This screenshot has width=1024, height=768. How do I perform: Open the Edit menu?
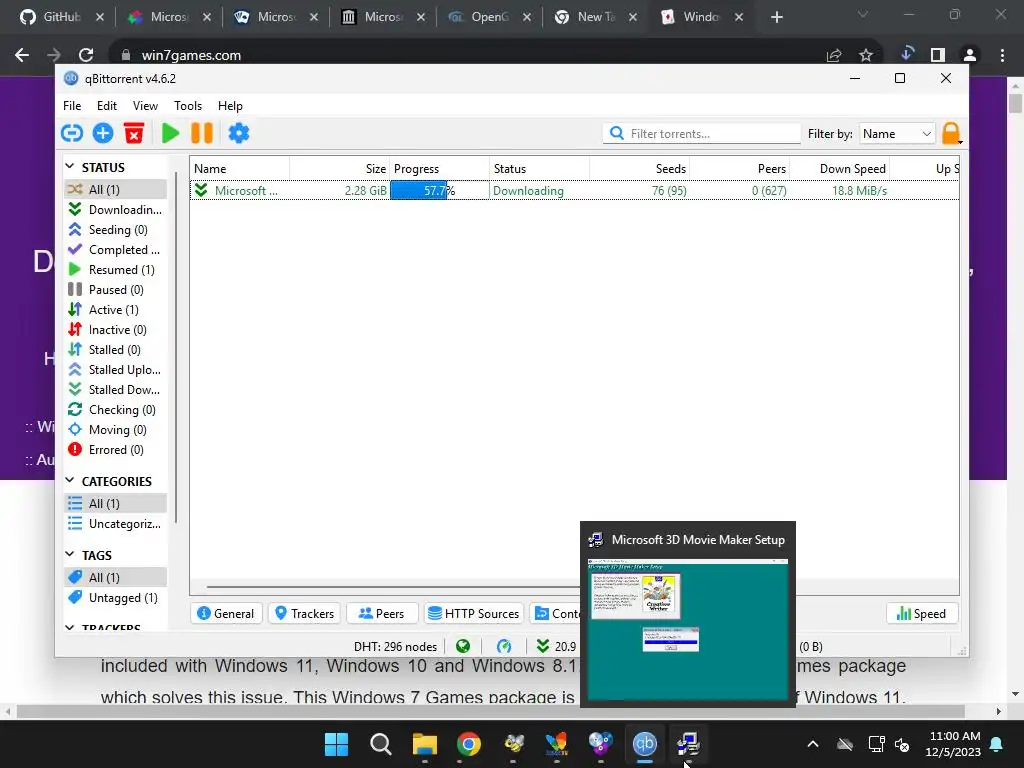[x=106, y=106]
